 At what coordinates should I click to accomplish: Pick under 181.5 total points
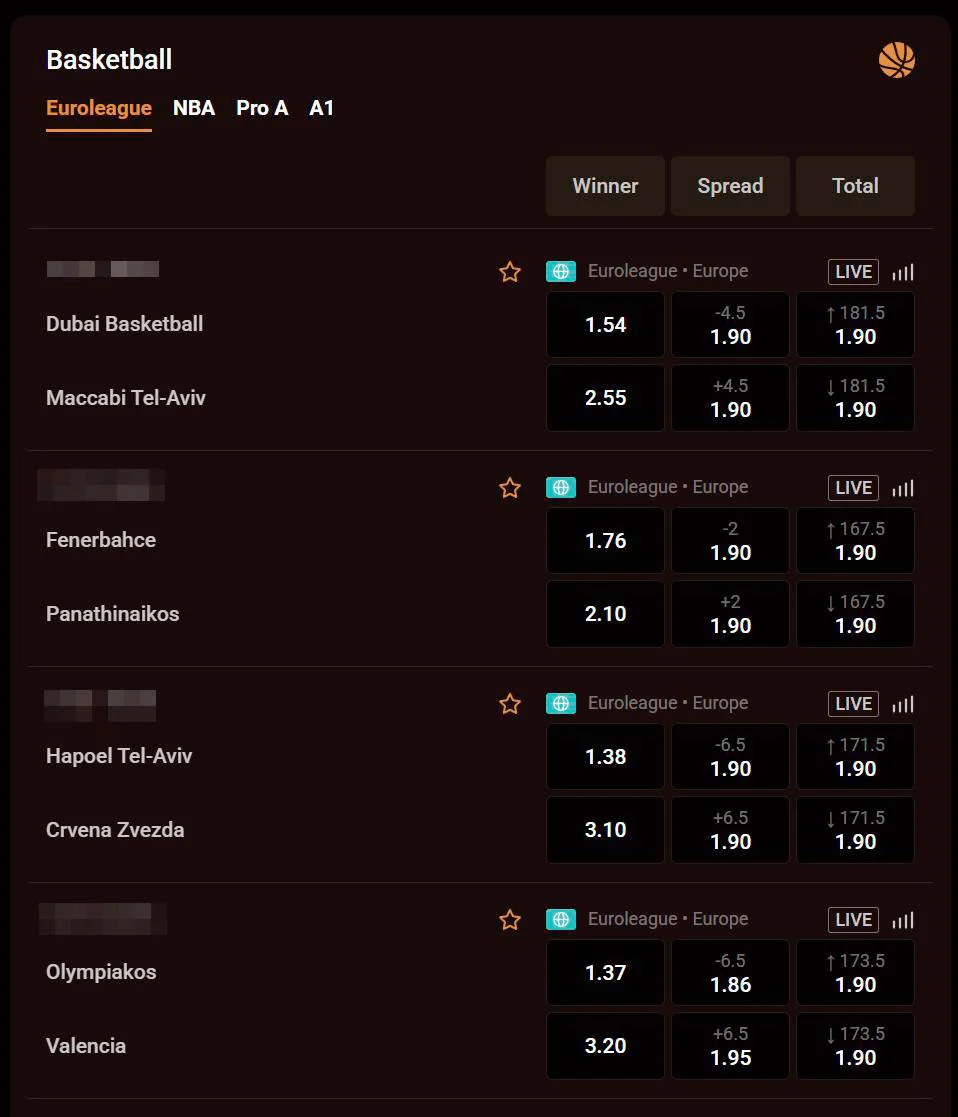coord(855,398)
